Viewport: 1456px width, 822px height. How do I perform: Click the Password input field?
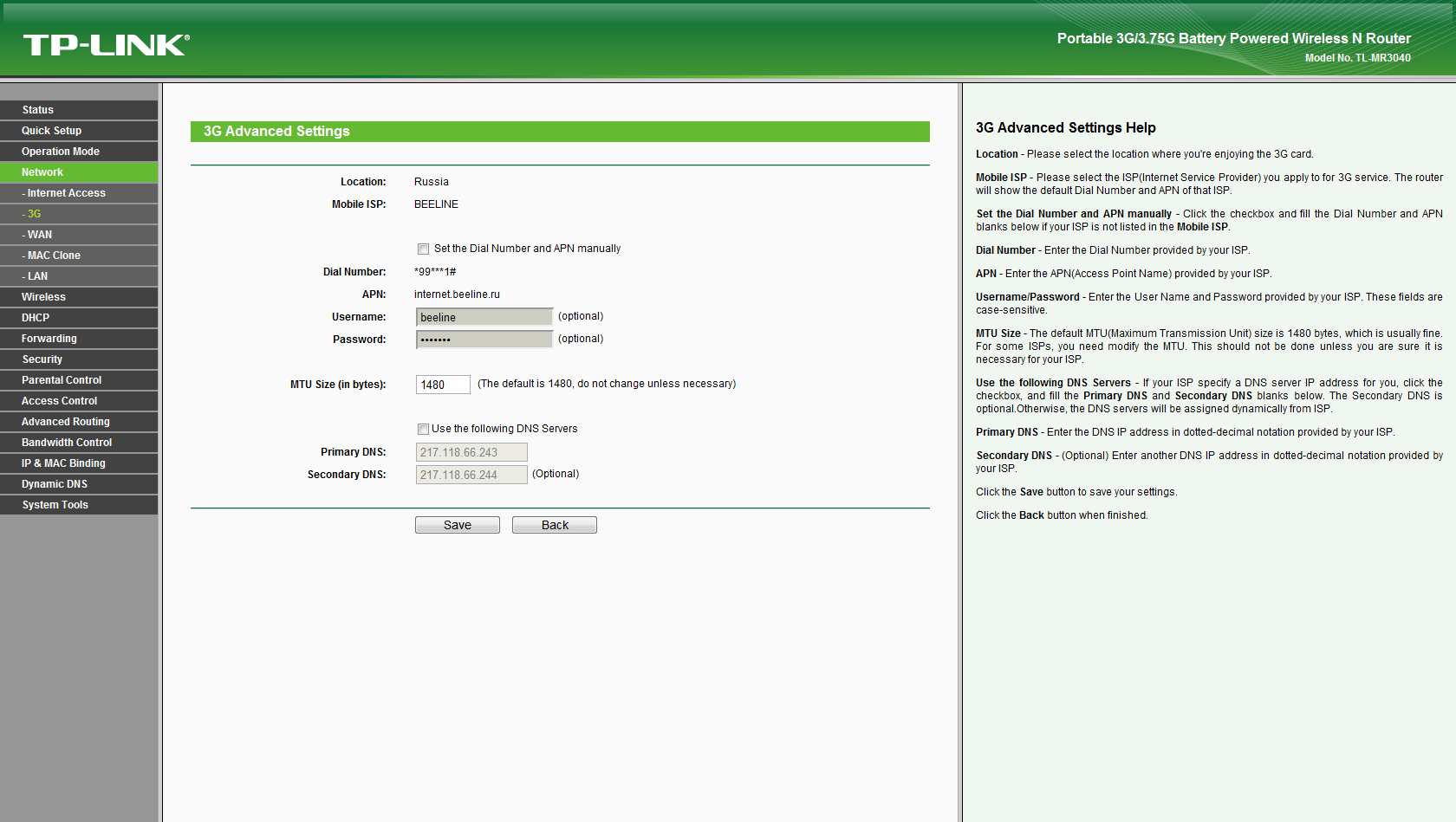pyautogui.click(x=484, y=340)
